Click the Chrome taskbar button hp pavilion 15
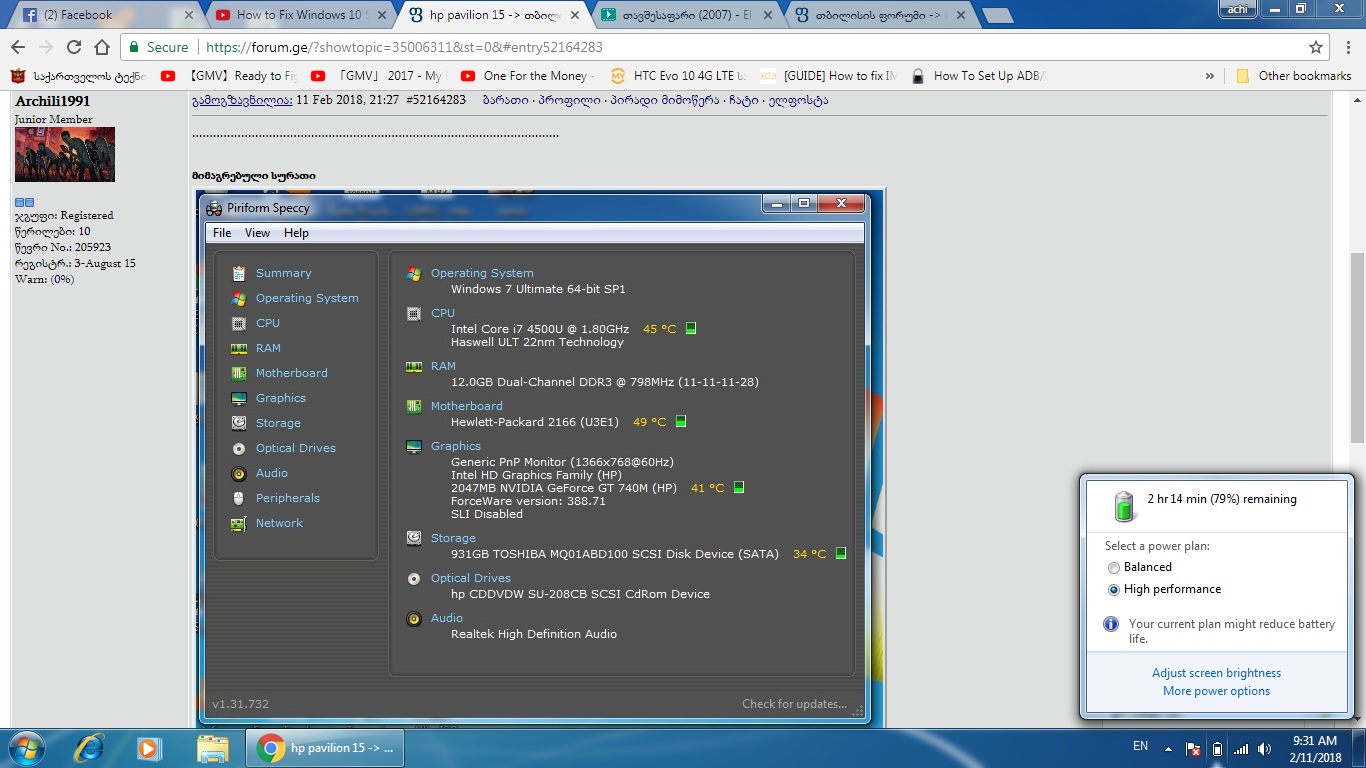 point(327,748)
